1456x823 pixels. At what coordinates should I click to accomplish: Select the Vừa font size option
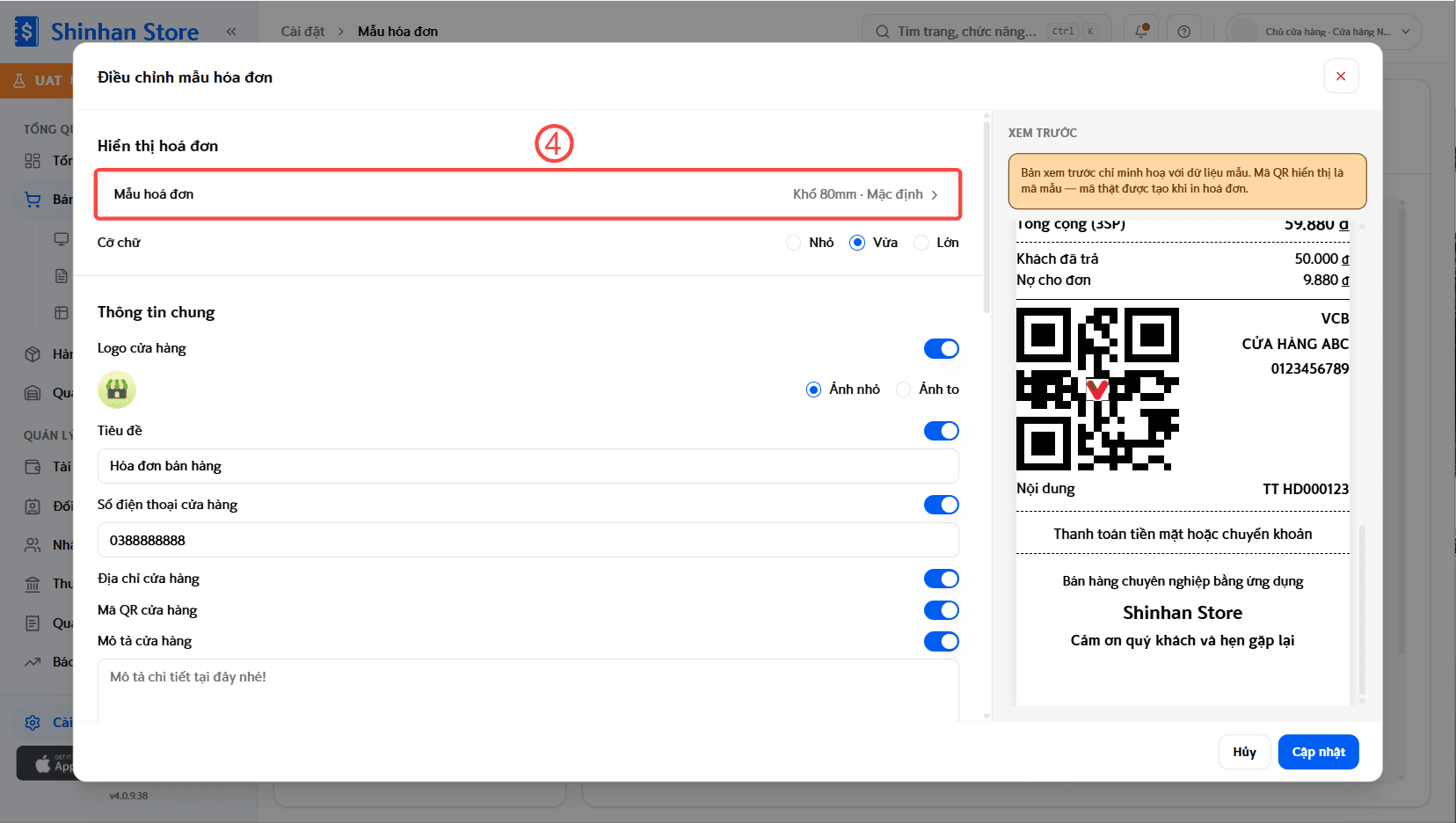(857, 243)
